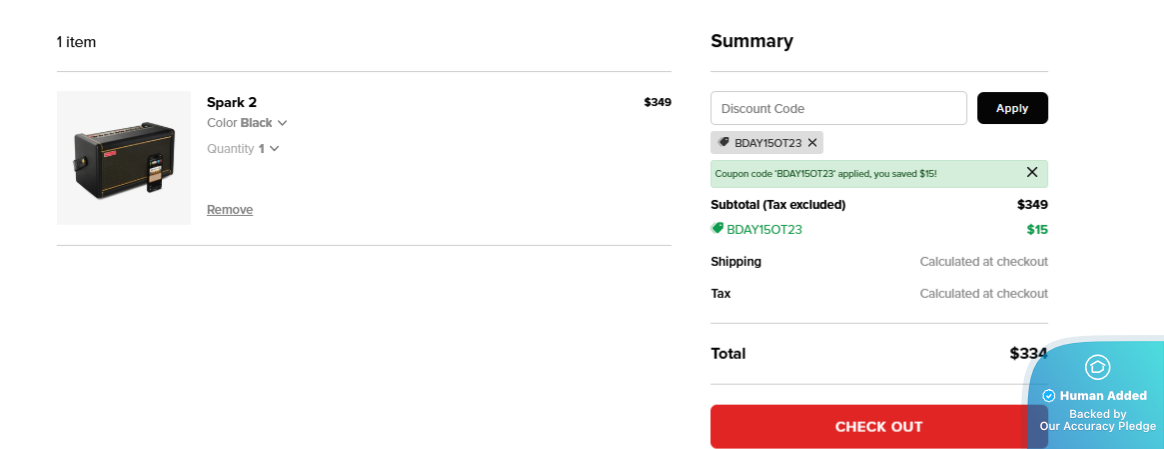Expand the Quantity dropdown
This screenshot has height=449, width=1164.
[x=243, y=149]
